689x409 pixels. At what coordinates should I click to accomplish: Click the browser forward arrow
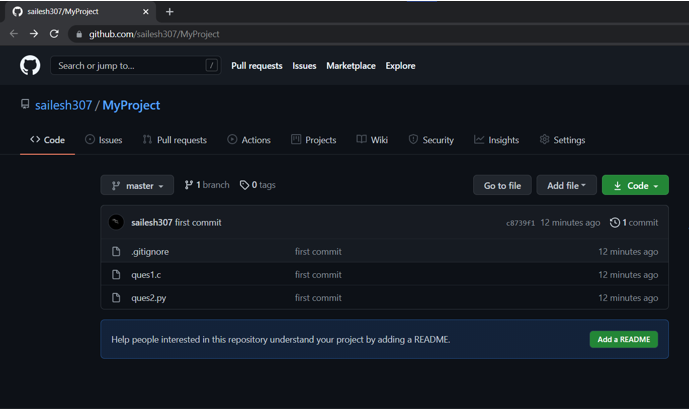coord(34,34)
